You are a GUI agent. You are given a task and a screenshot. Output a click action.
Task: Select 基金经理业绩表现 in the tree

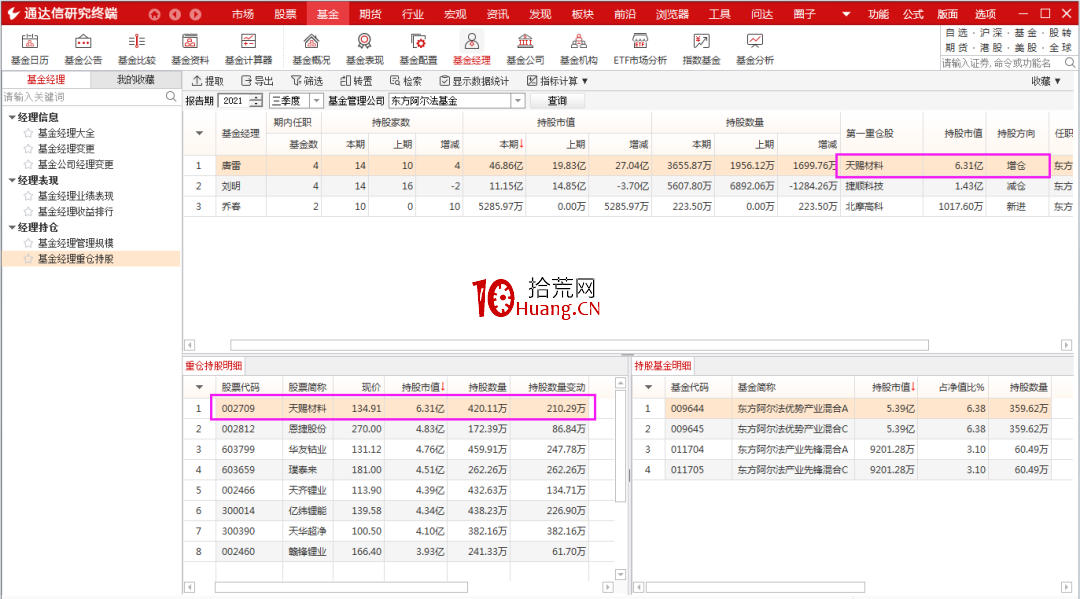pos(75,196)
